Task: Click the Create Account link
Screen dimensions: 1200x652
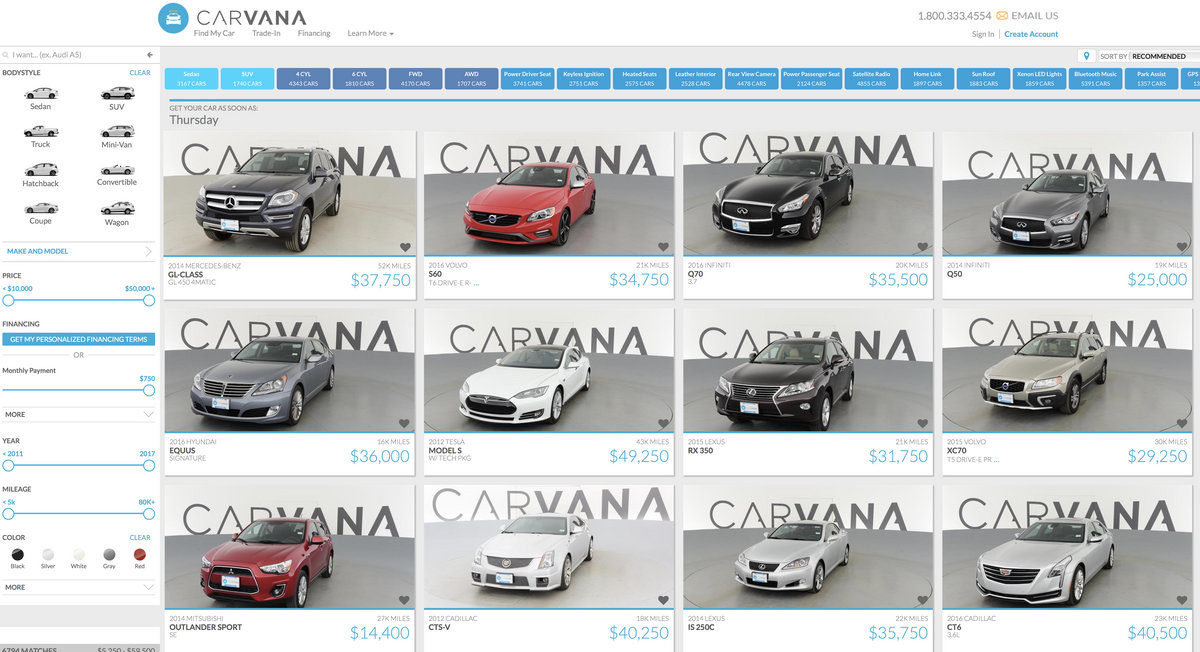Action: pos(1030,34)
